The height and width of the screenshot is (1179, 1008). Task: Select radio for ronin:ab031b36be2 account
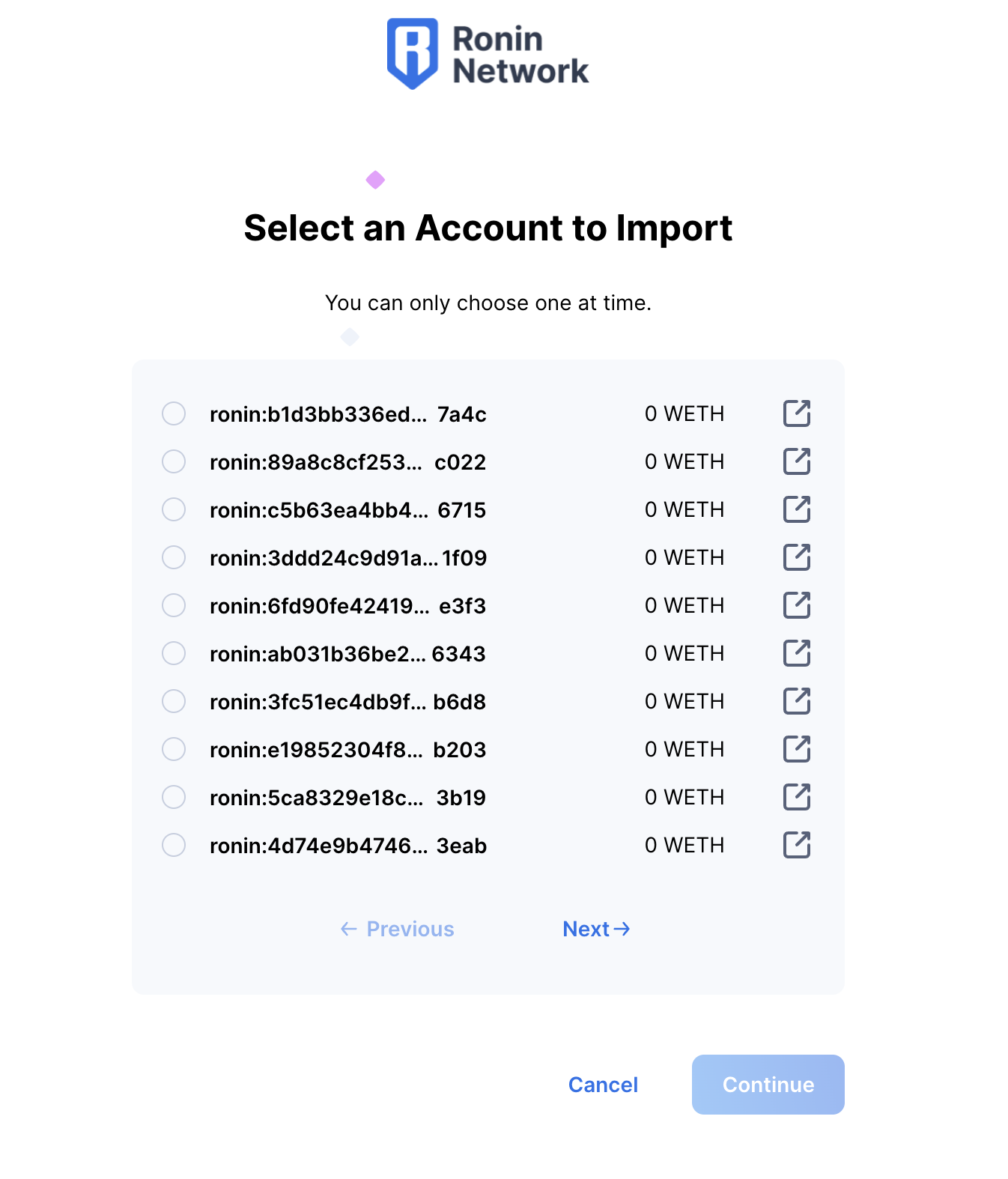coord(174,653)
